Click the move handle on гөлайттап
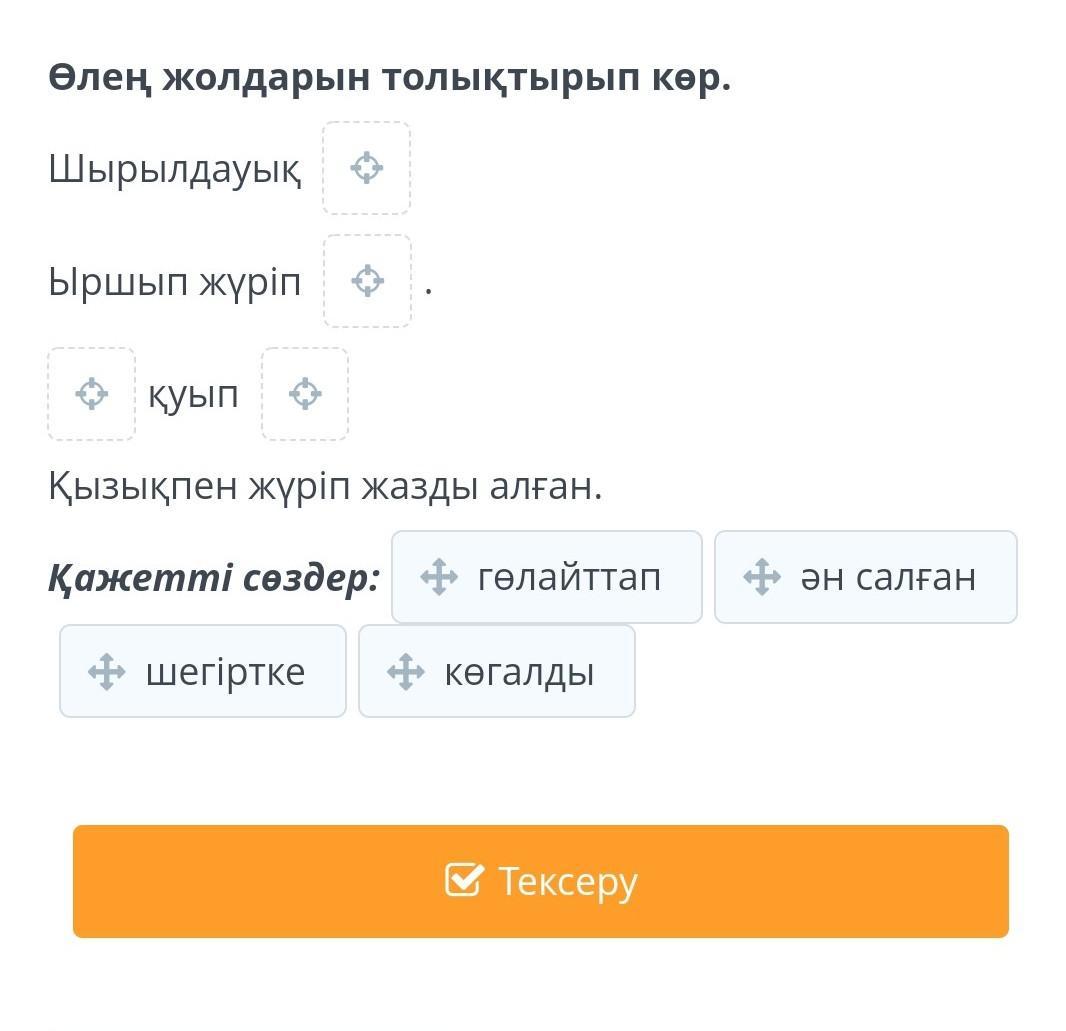Viewport: 1066px width, 1031px height. (438, 577)
